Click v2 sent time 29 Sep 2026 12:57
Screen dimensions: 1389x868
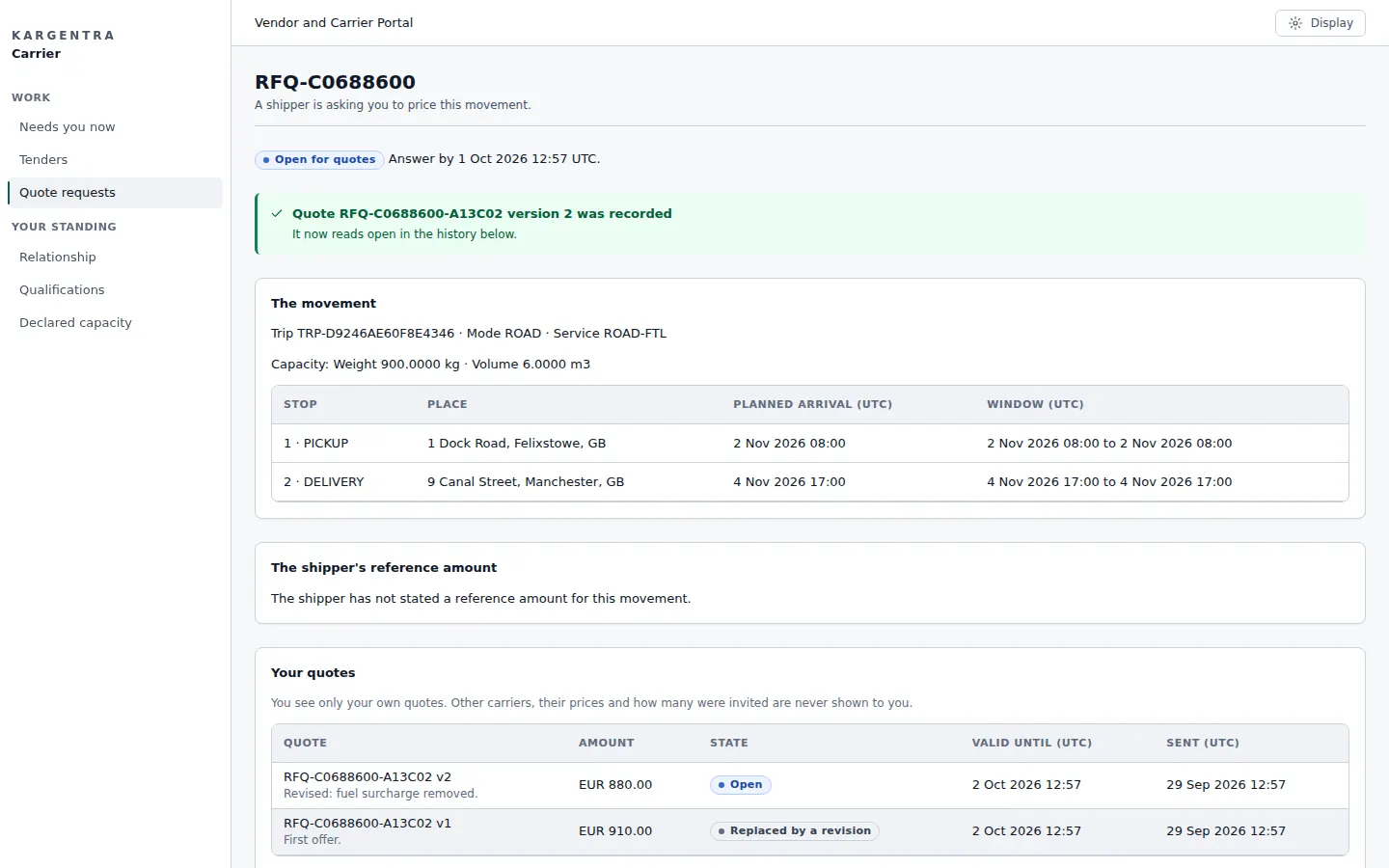1225,785
